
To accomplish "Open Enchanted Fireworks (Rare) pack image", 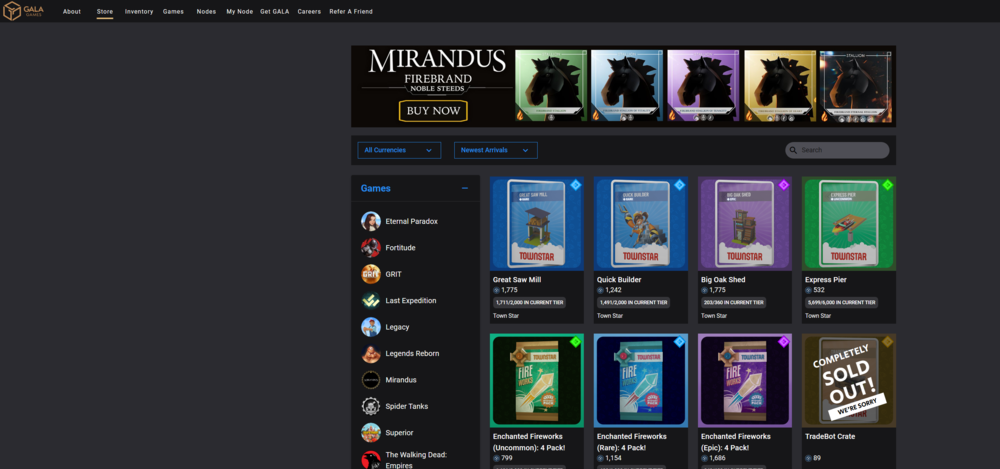I will point(641,380).
